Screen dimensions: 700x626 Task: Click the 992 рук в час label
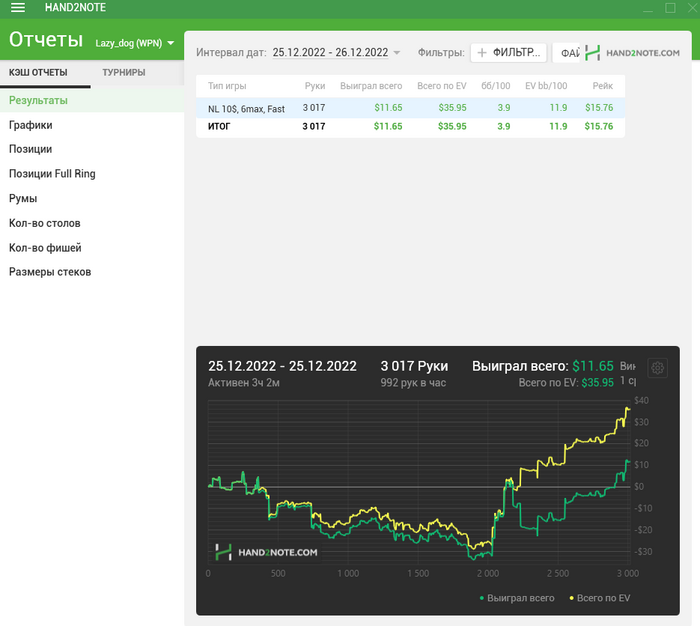(413, 383)
